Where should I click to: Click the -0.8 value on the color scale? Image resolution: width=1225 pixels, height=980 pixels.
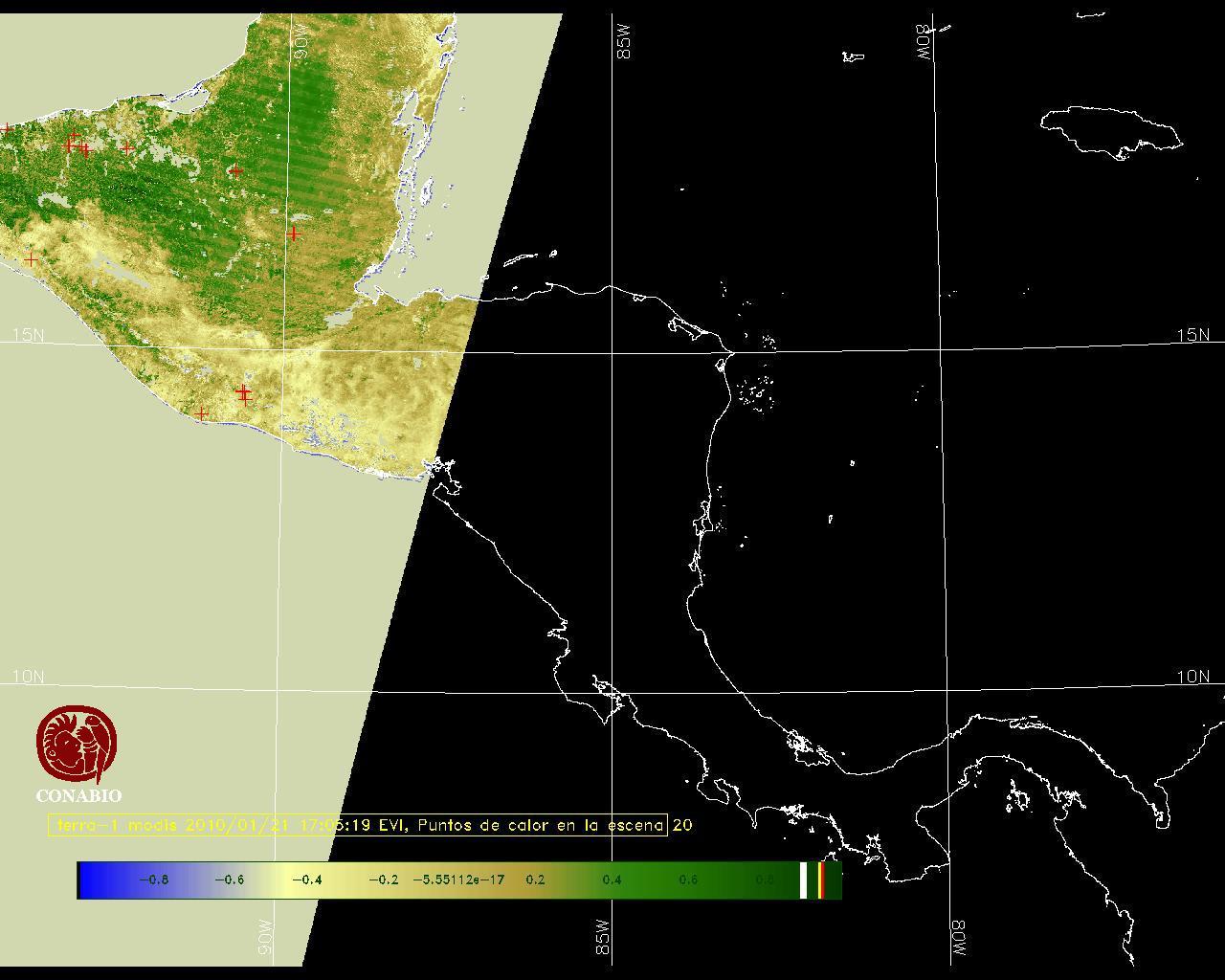coord(153,880)
